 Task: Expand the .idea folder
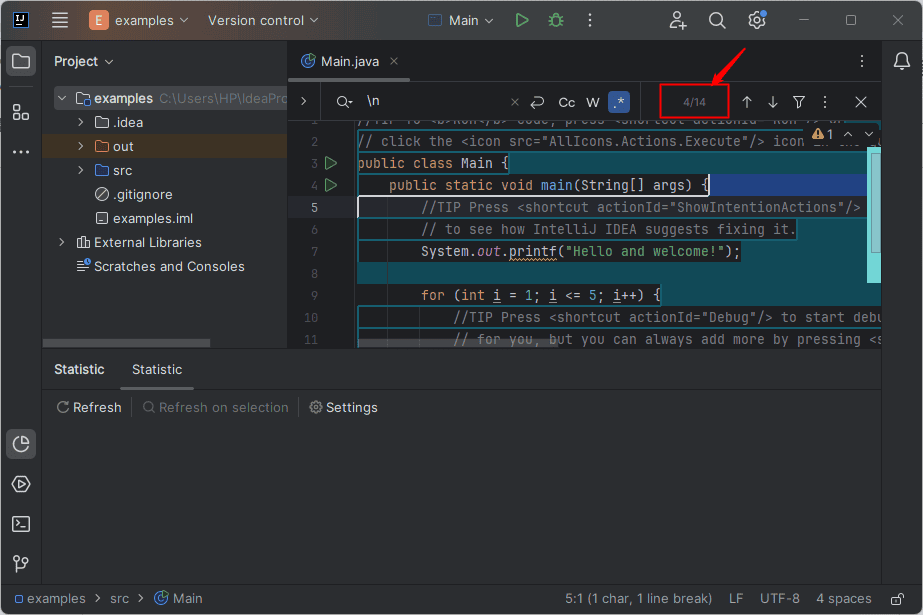tap(81, 122)
